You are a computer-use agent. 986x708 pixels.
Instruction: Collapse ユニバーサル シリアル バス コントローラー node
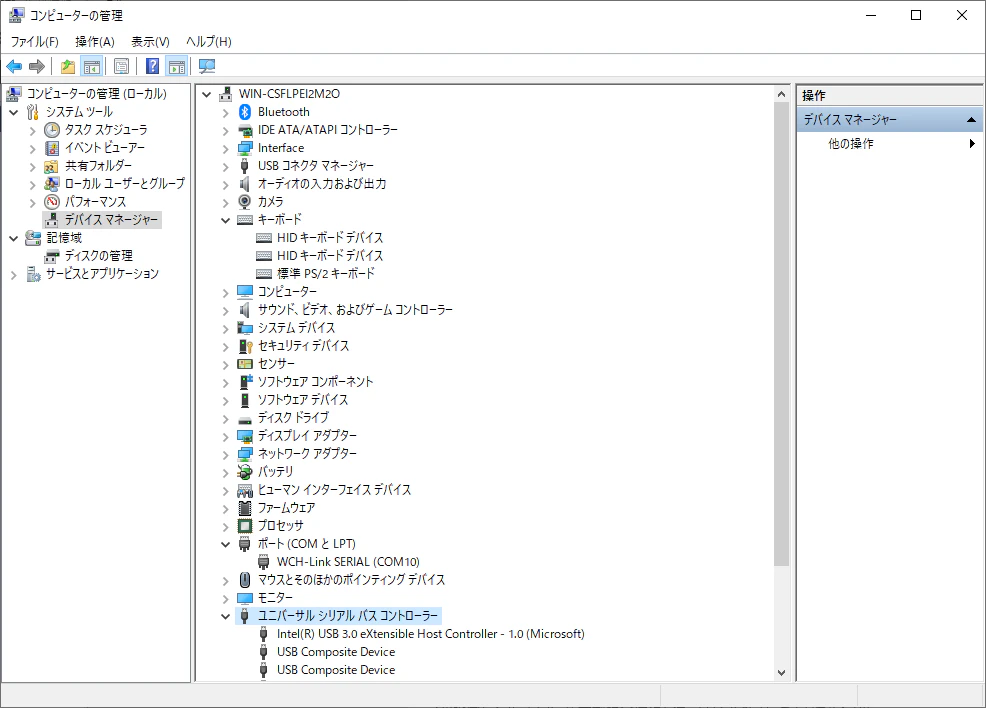tap(225, 616)
